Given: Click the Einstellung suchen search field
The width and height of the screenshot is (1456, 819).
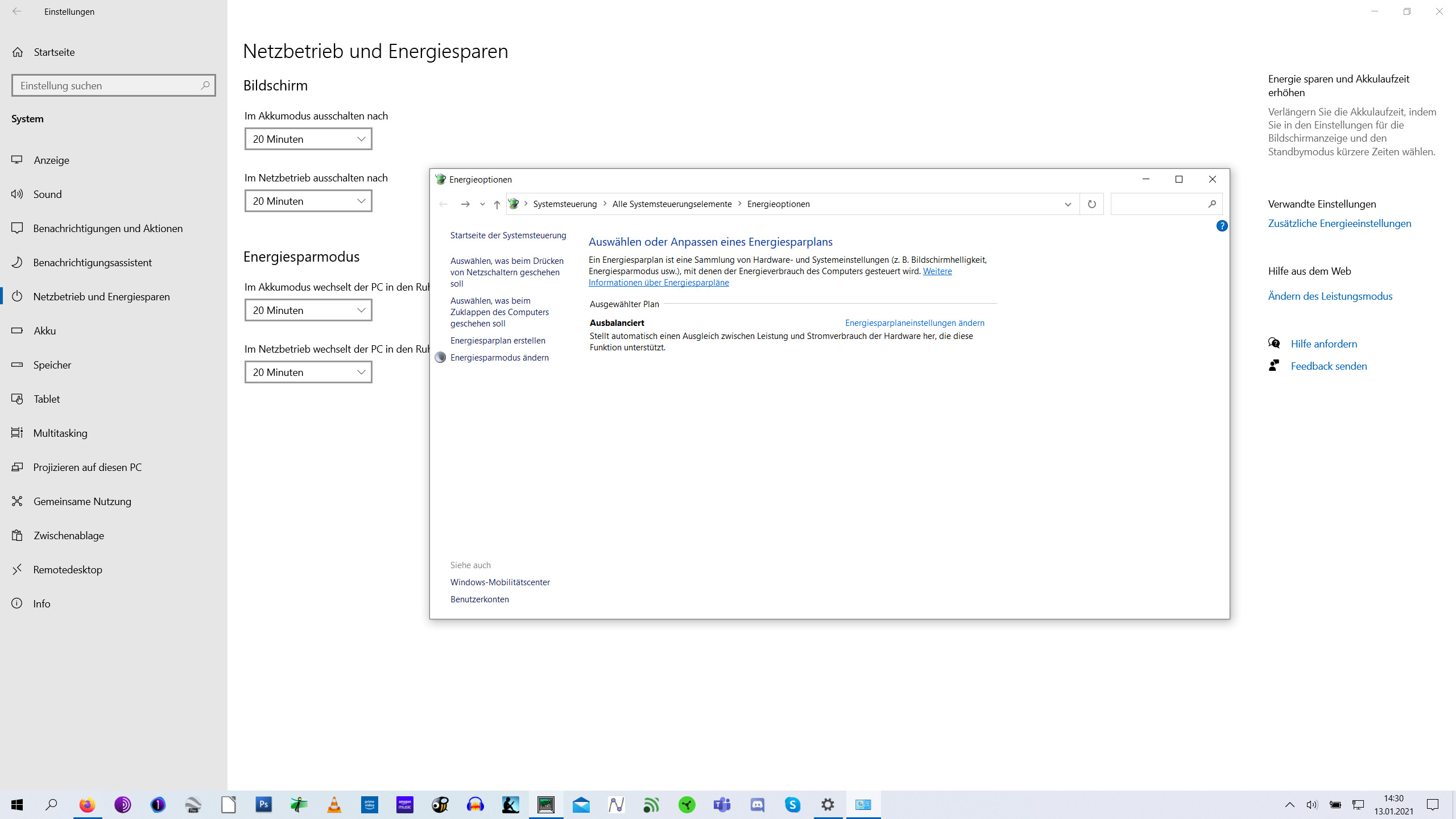Looking at the screenshot, I should pos(108,86).
